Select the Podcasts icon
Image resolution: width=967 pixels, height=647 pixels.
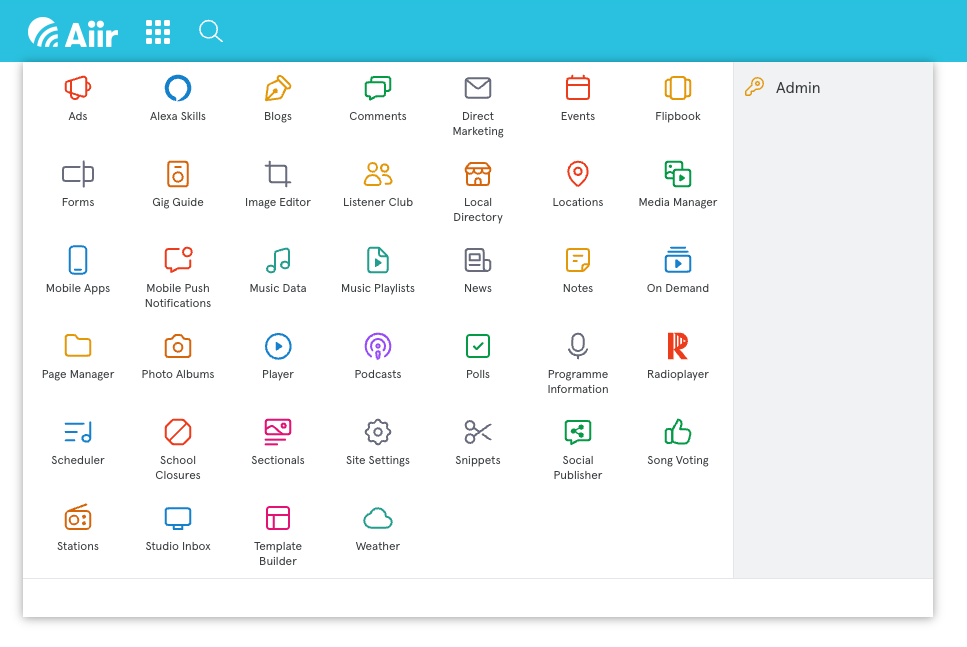[378, 347]
